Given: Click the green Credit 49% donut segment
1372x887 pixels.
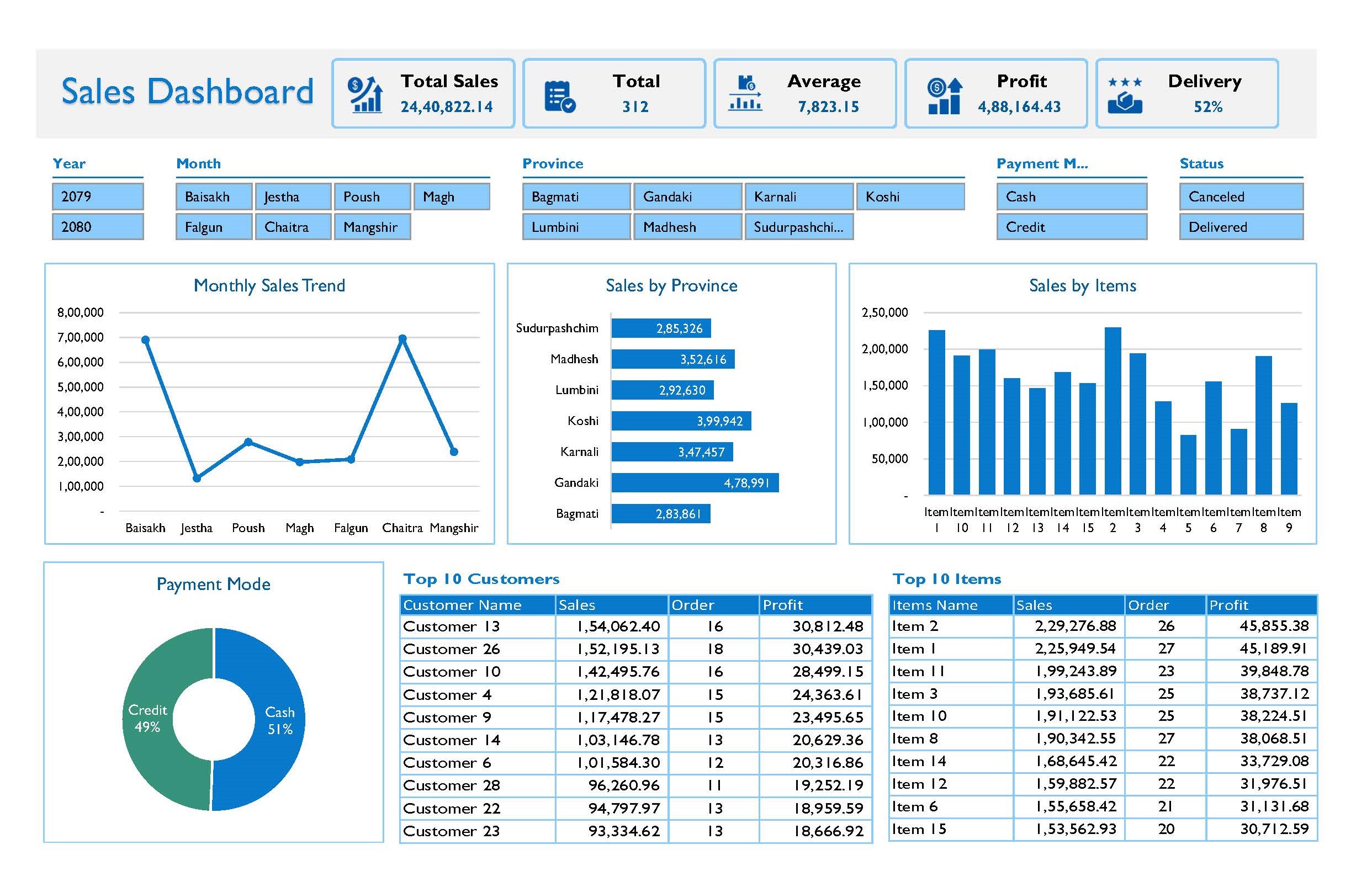Looking at the screenshot, I should tap(147, 718).
